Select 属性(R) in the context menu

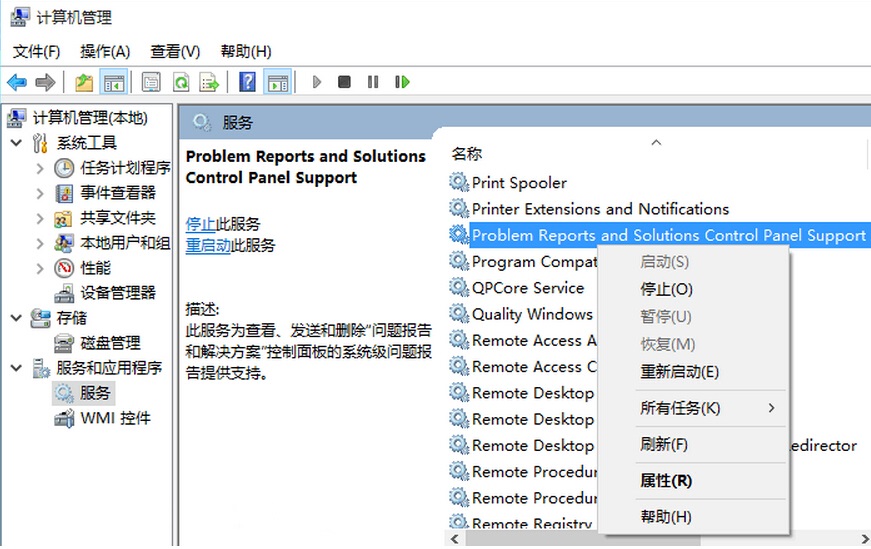(665, 481)
